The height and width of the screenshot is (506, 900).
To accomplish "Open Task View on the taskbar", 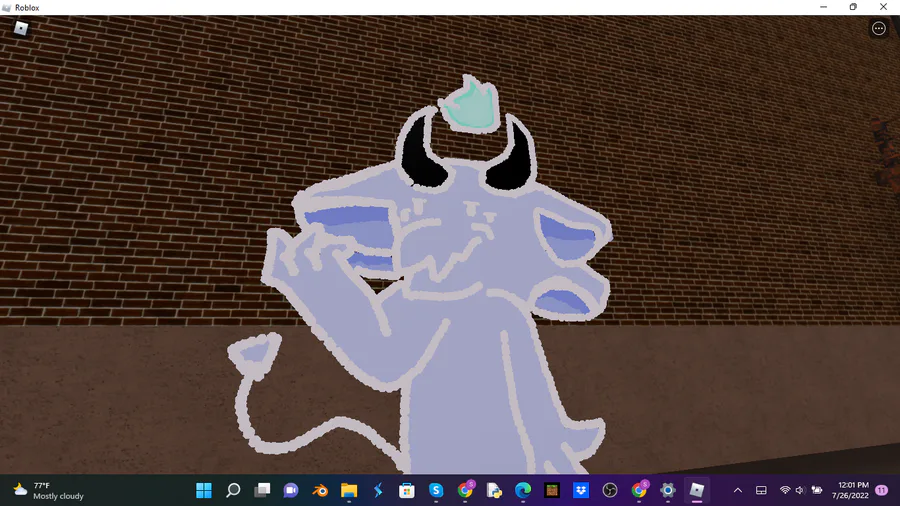I will click(262, 491).
